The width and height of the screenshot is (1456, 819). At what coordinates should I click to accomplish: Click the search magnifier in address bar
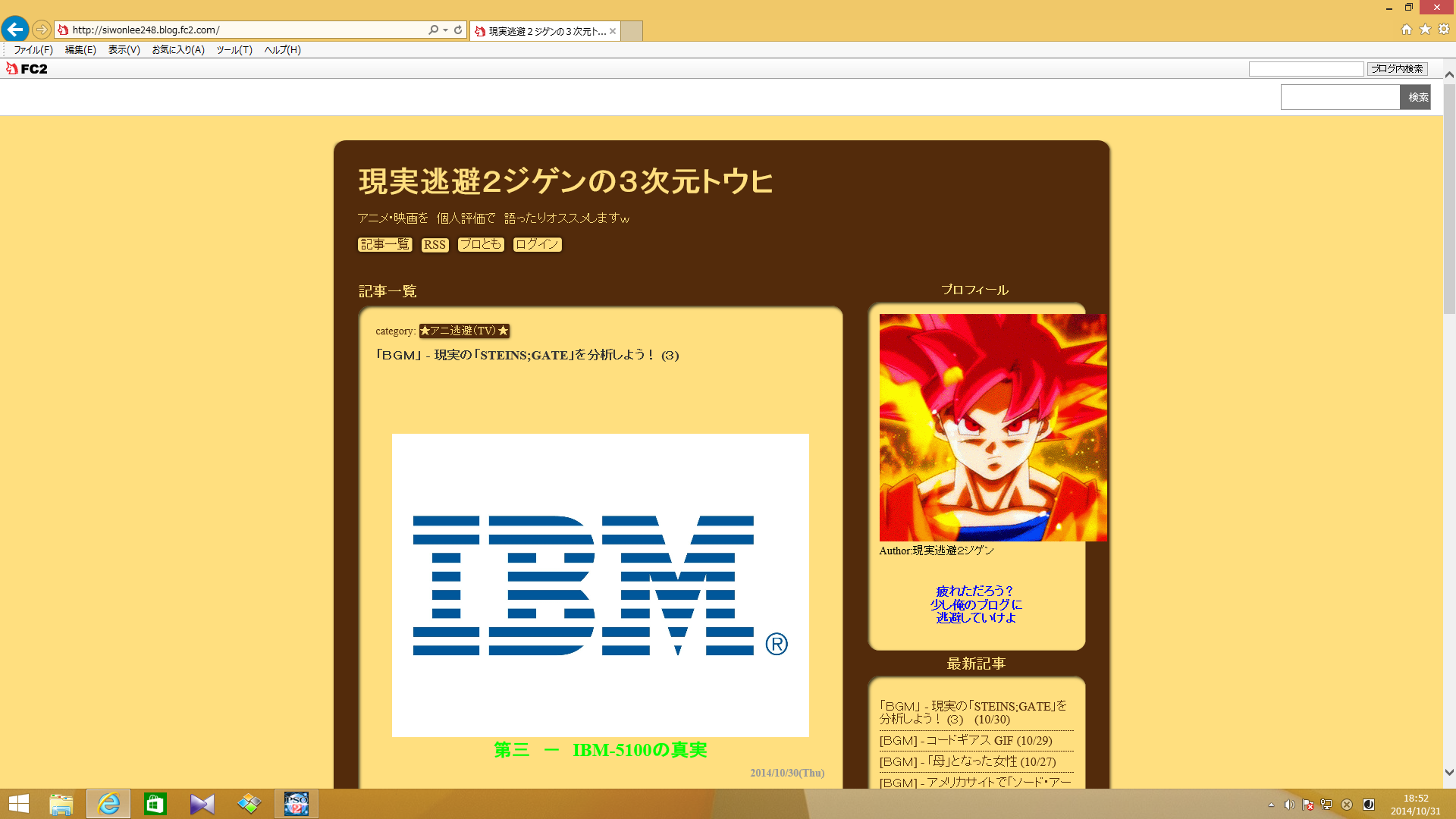(x=433, y=30)
